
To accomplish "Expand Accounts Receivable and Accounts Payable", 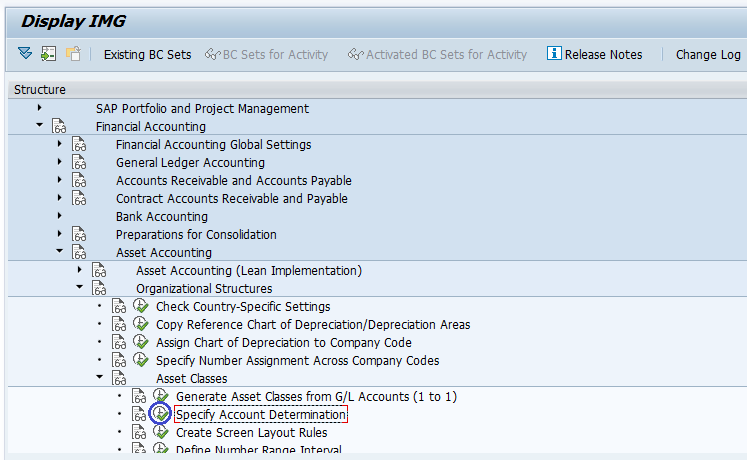I will 60,180.
